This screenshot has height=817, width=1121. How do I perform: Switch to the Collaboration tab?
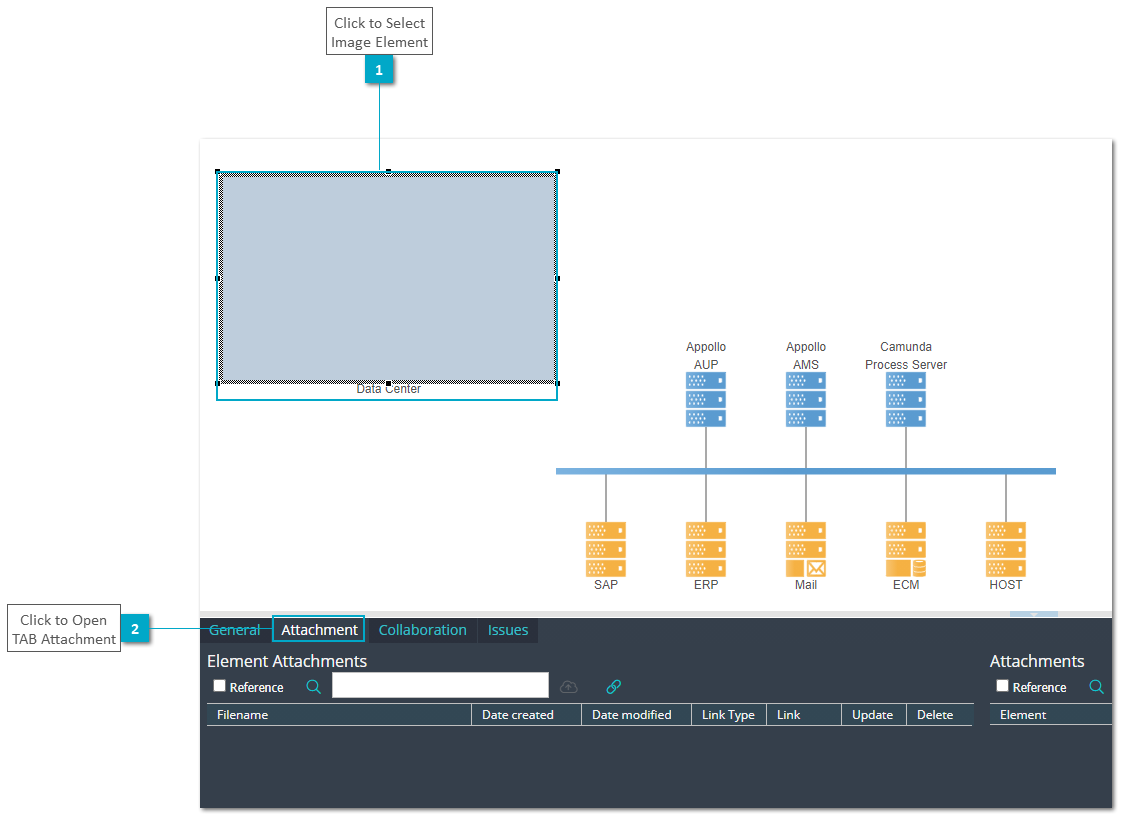coord(423,630)
